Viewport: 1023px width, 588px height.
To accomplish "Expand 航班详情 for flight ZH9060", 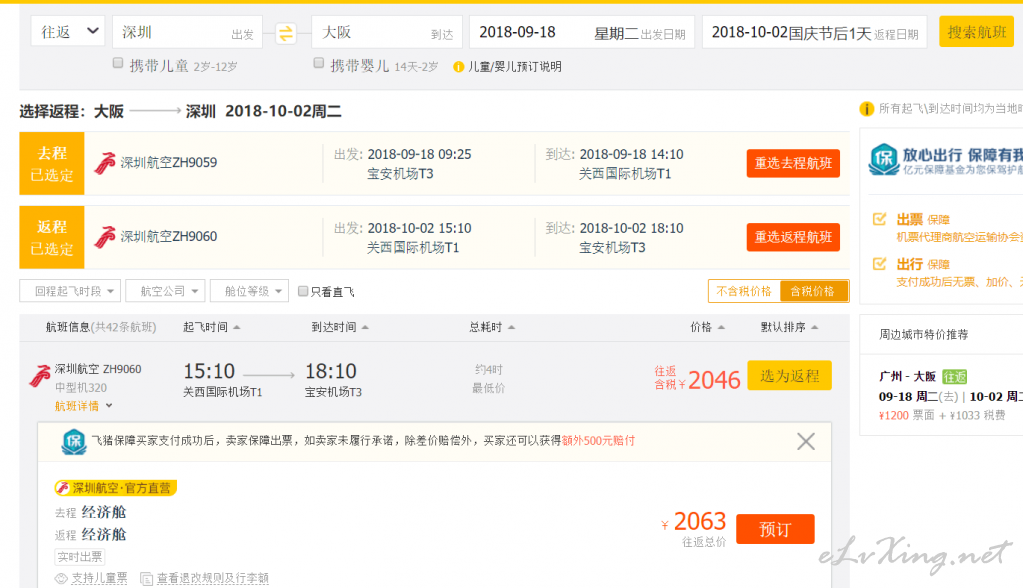I will coord(84,406).
